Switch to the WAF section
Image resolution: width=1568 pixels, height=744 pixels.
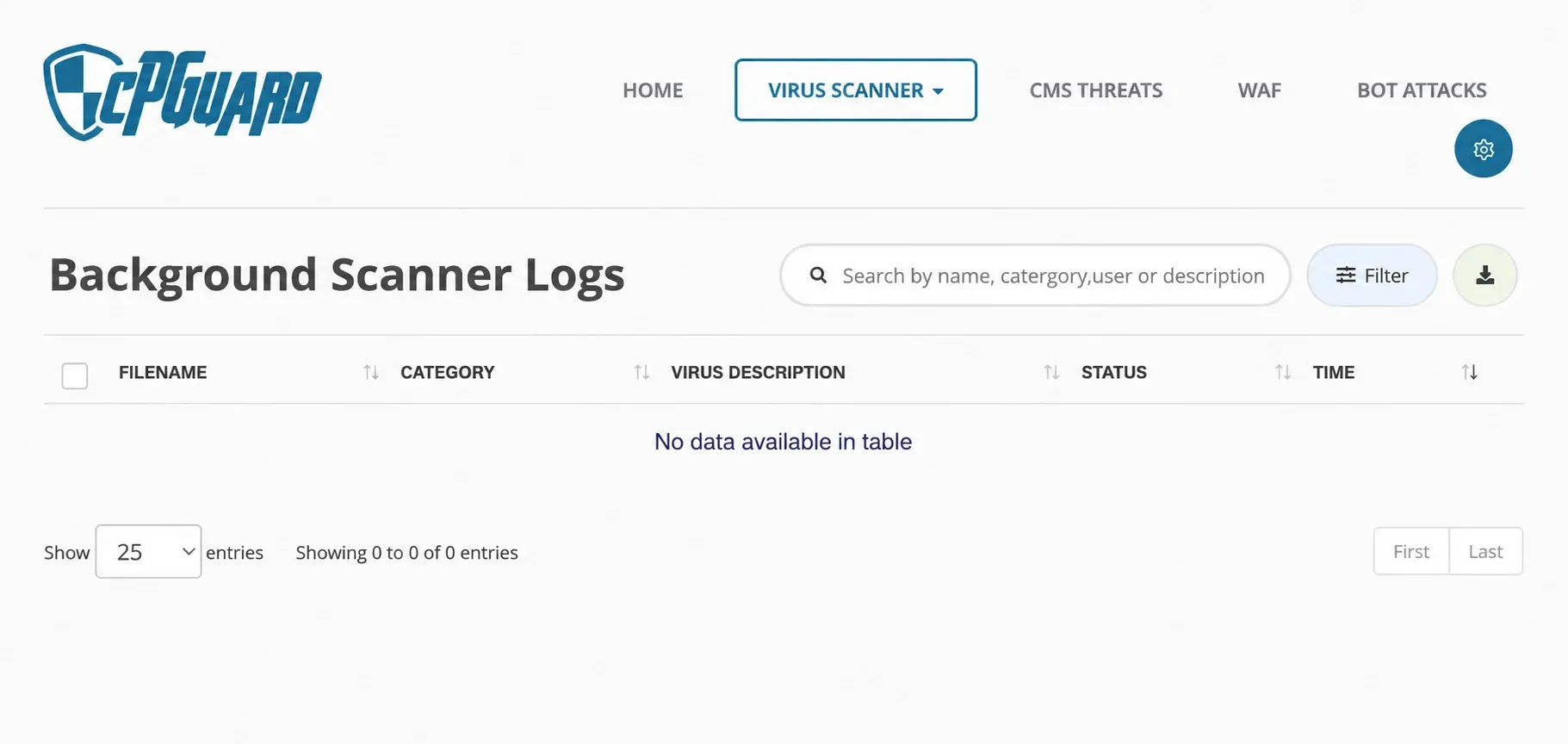(x=1260, y=90)
